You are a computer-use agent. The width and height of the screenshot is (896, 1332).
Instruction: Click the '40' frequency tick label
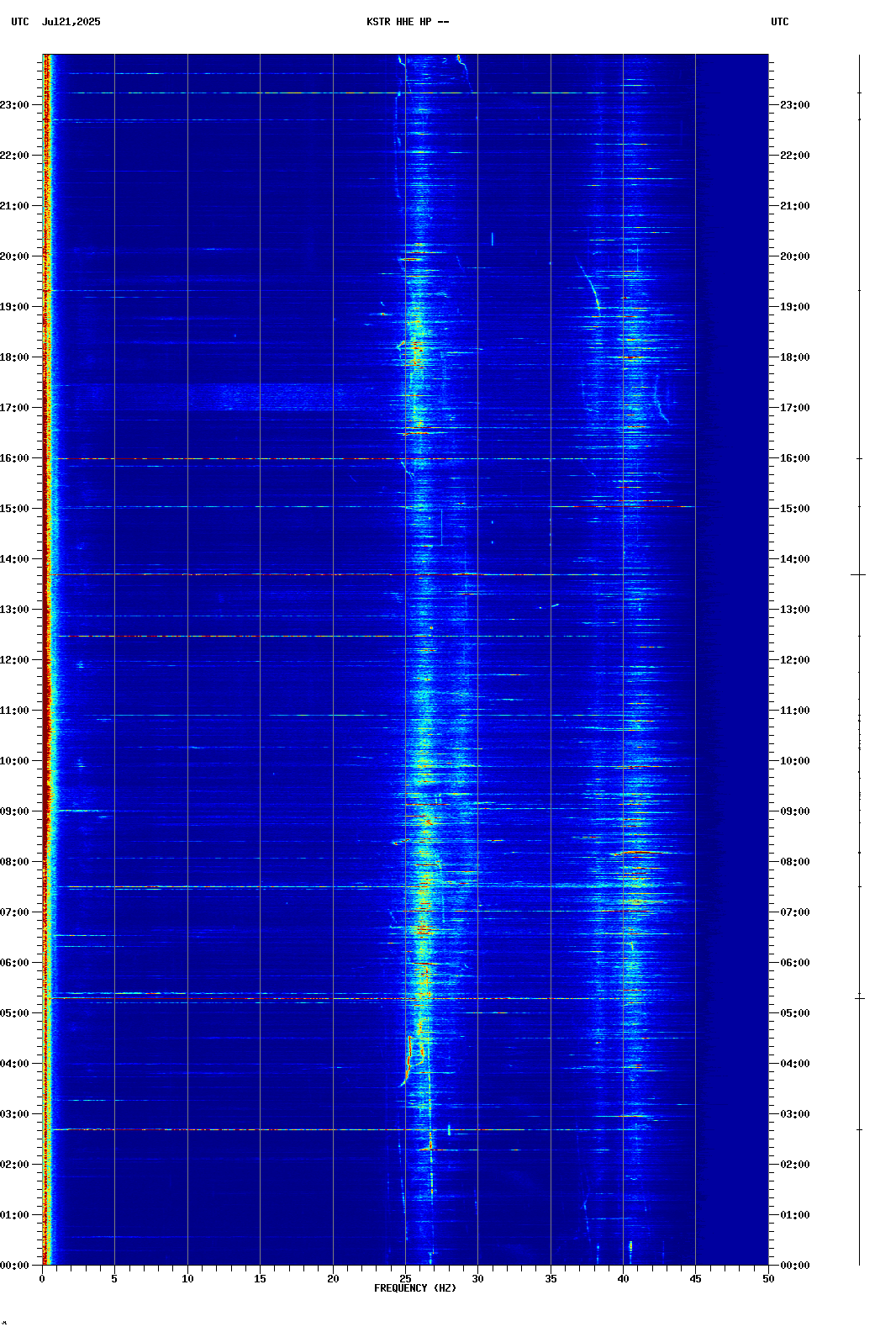[x=623, y=1279]
